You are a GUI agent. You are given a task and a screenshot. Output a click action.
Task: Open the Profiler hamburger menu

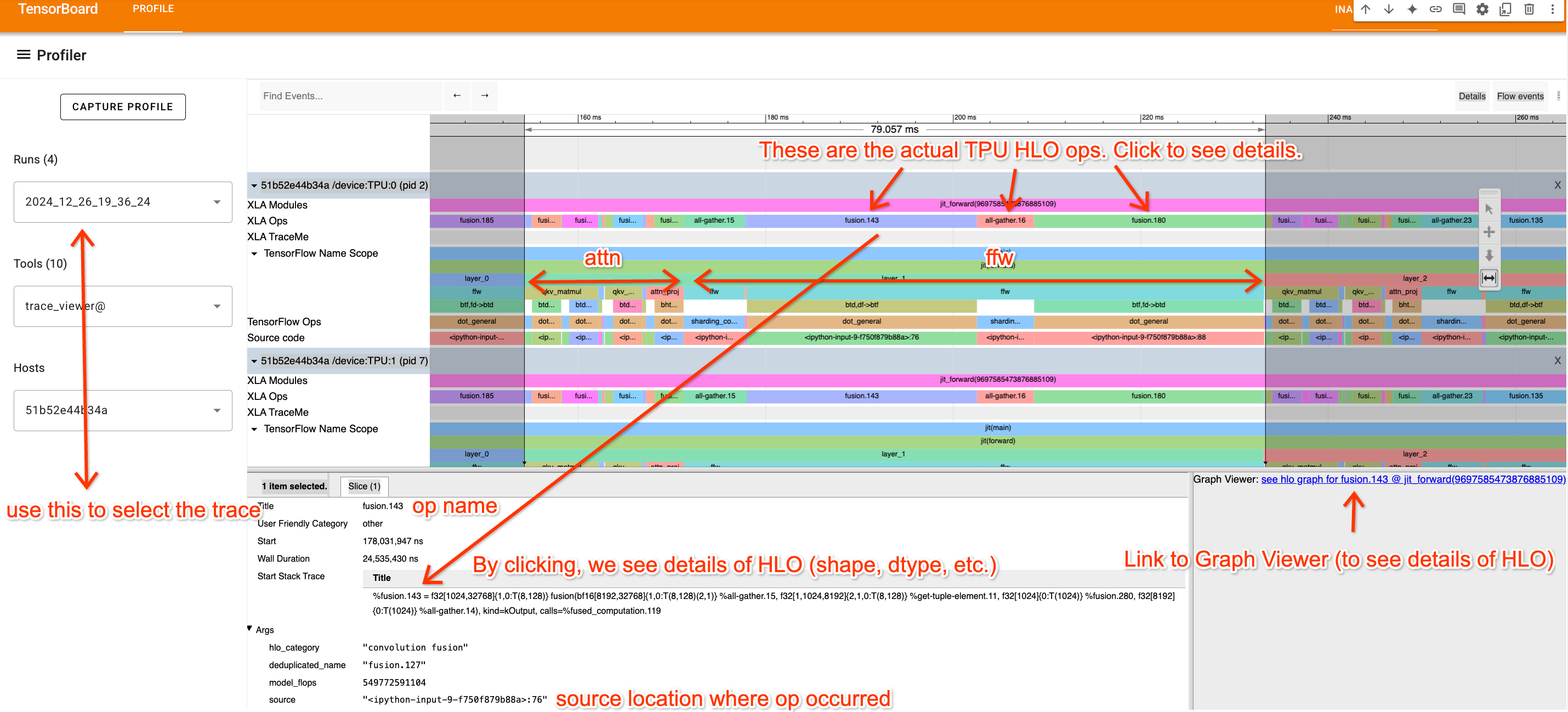[x=23, y=55]
